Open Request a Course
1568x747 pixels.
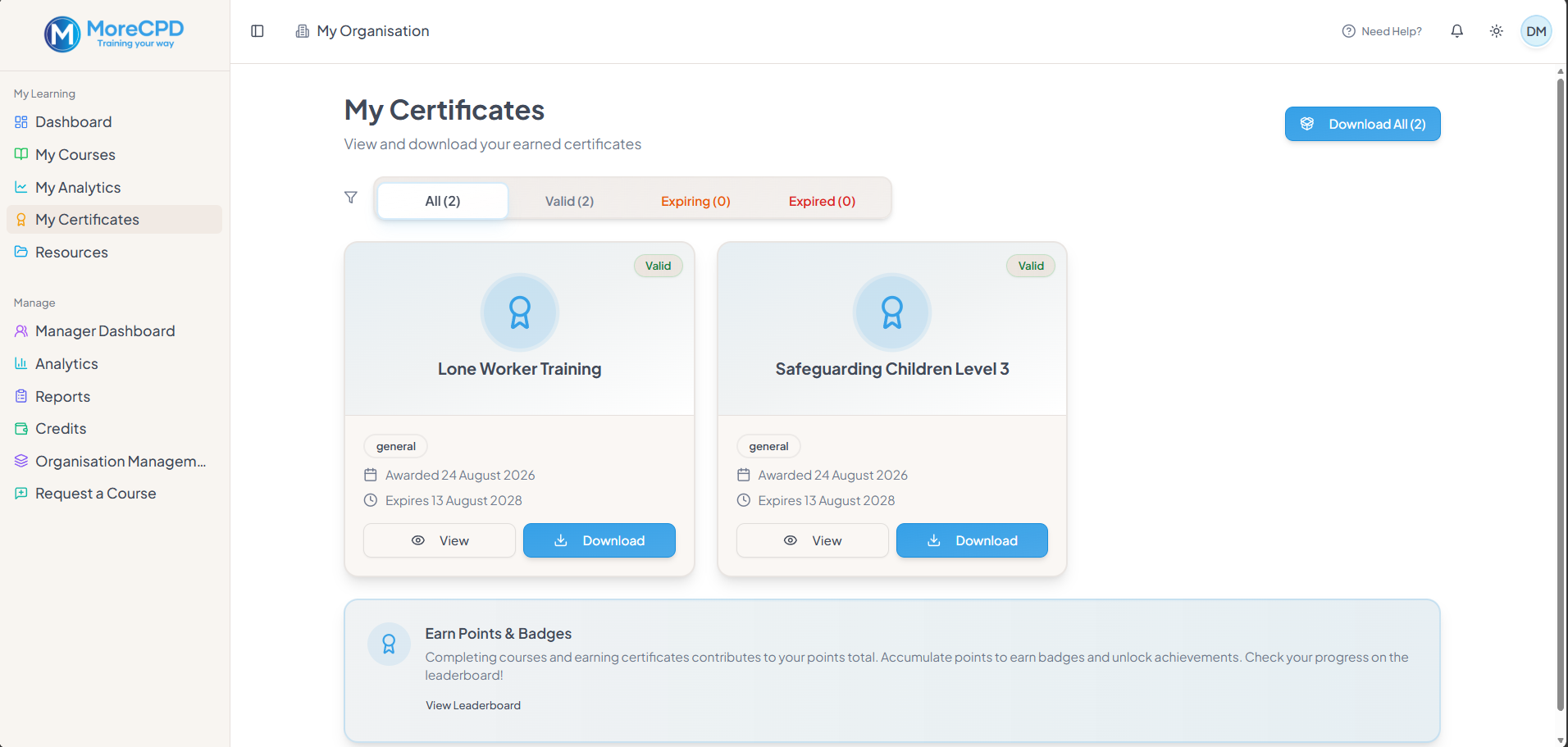[115, 494]
